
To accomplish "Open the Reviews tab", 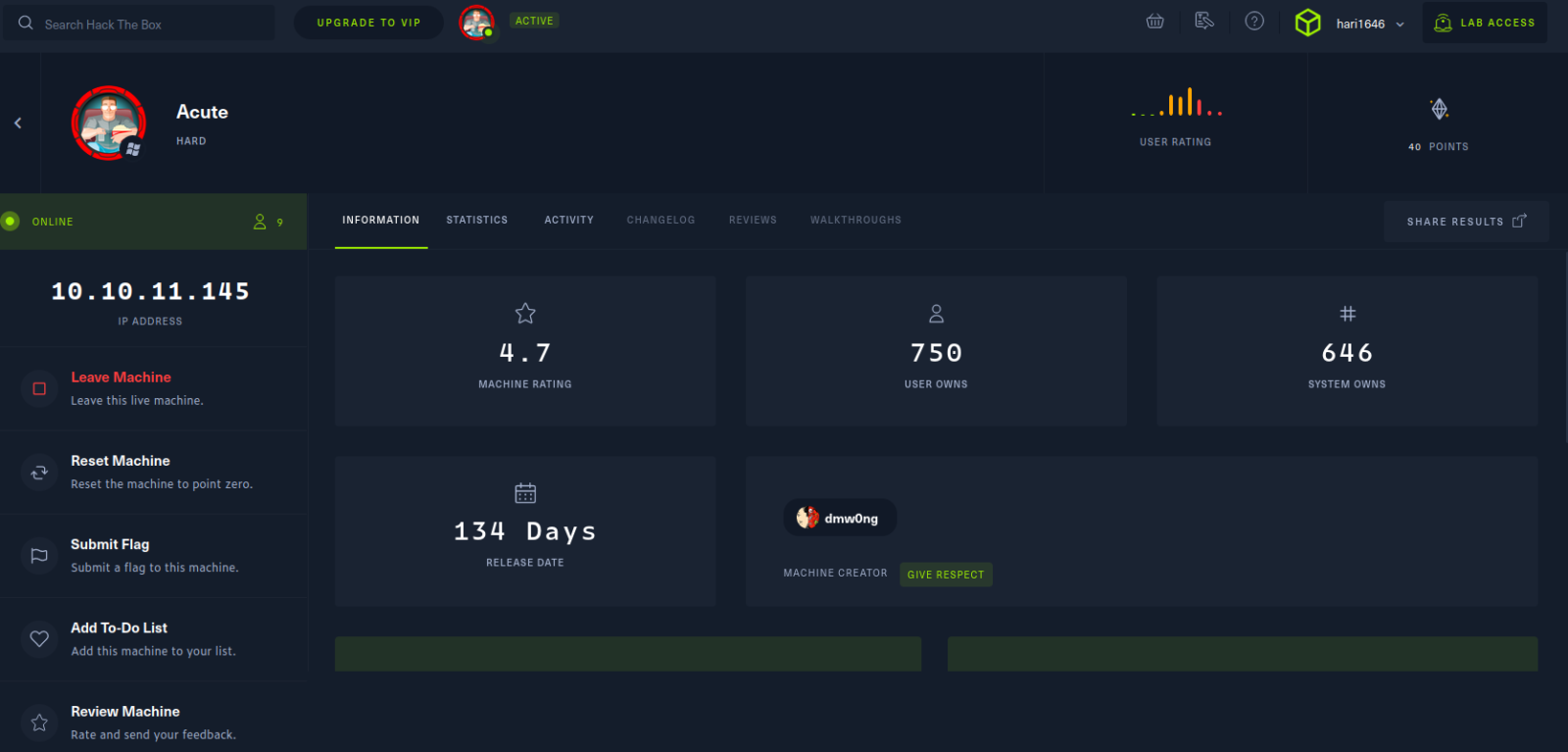I will coord(753,221).
